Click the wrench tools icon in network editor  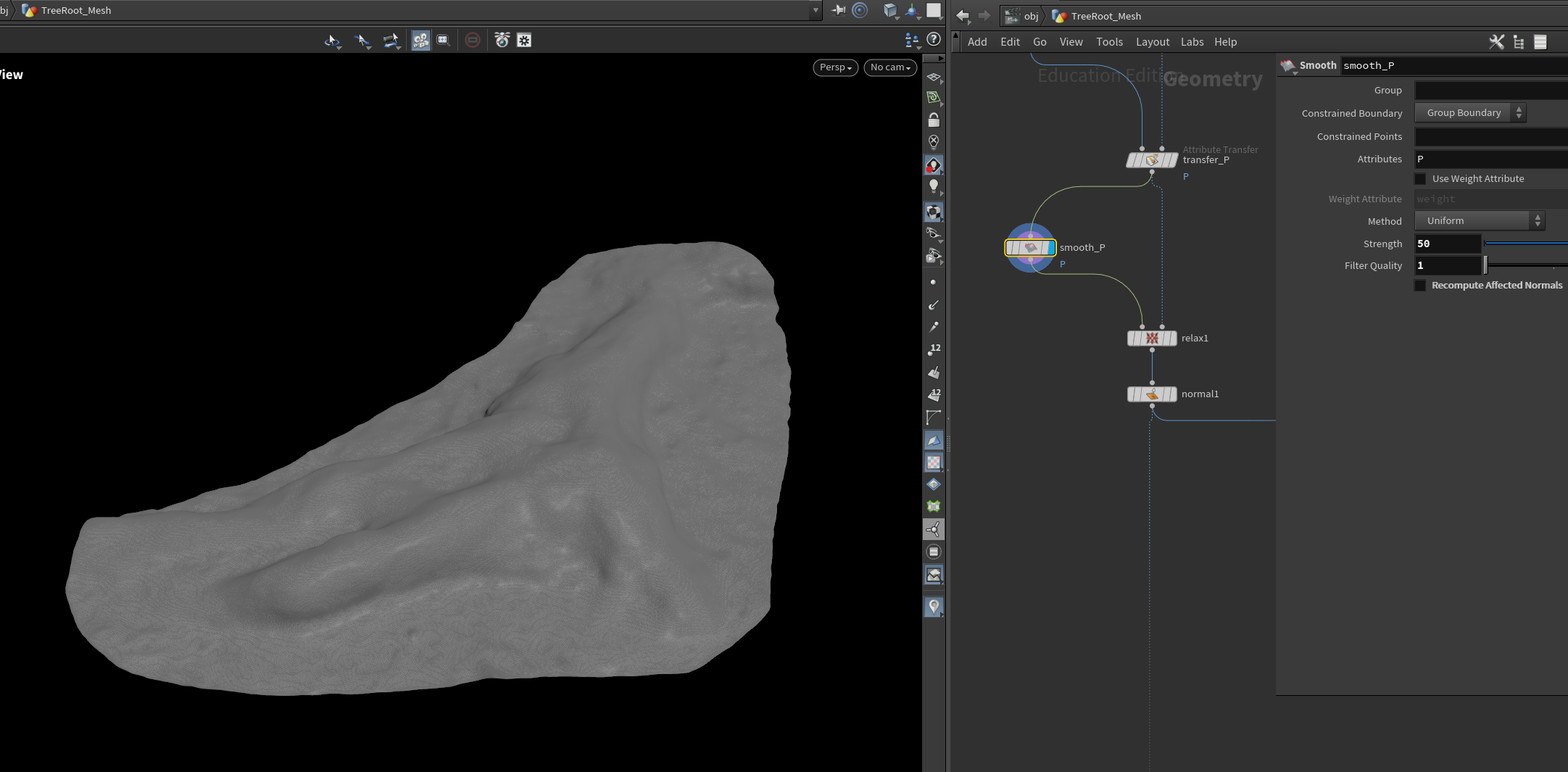coord(1496,42)
